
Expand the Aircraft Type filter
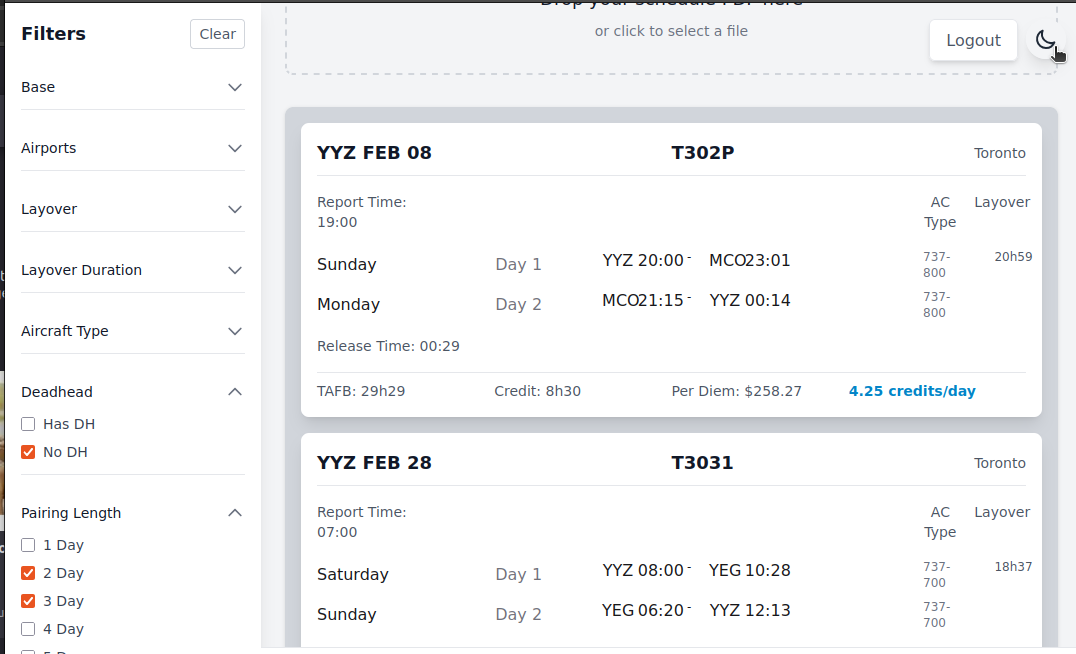click(x=235, y=331)
